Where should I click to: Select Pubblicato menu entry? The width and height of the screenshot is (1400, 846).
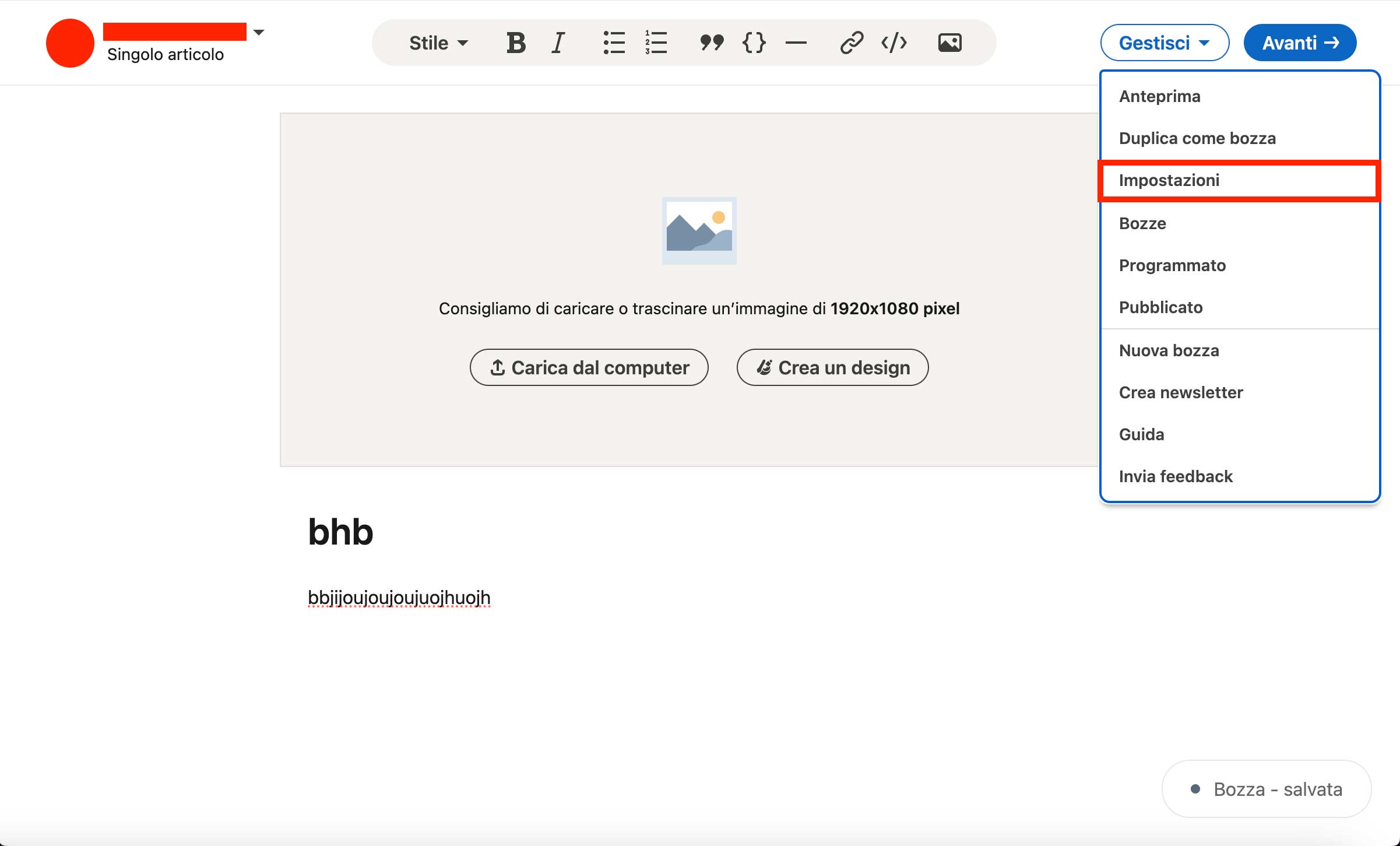point(1240,307)
